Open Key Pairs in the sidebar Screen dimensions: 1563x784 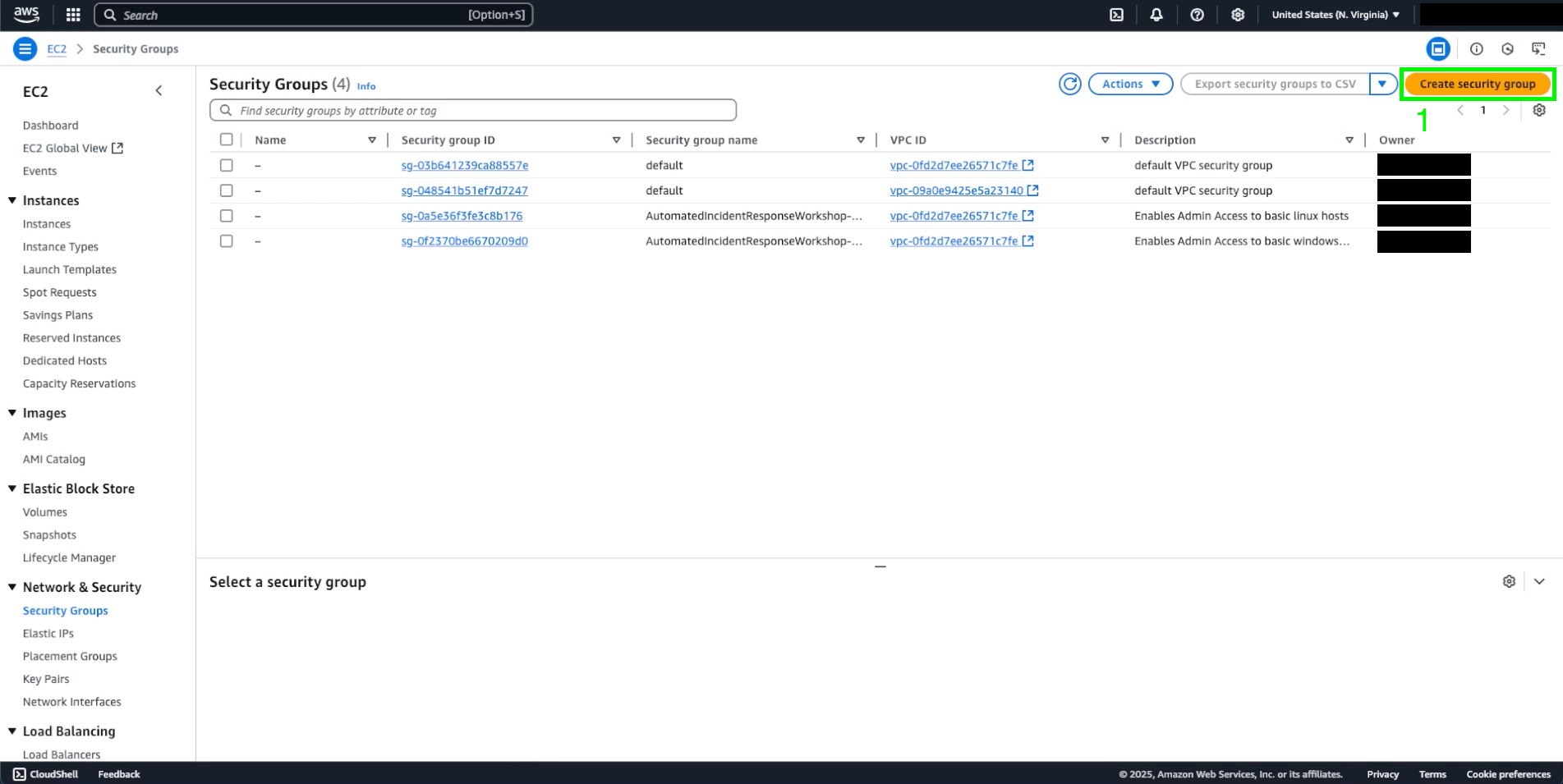[46, 679]
